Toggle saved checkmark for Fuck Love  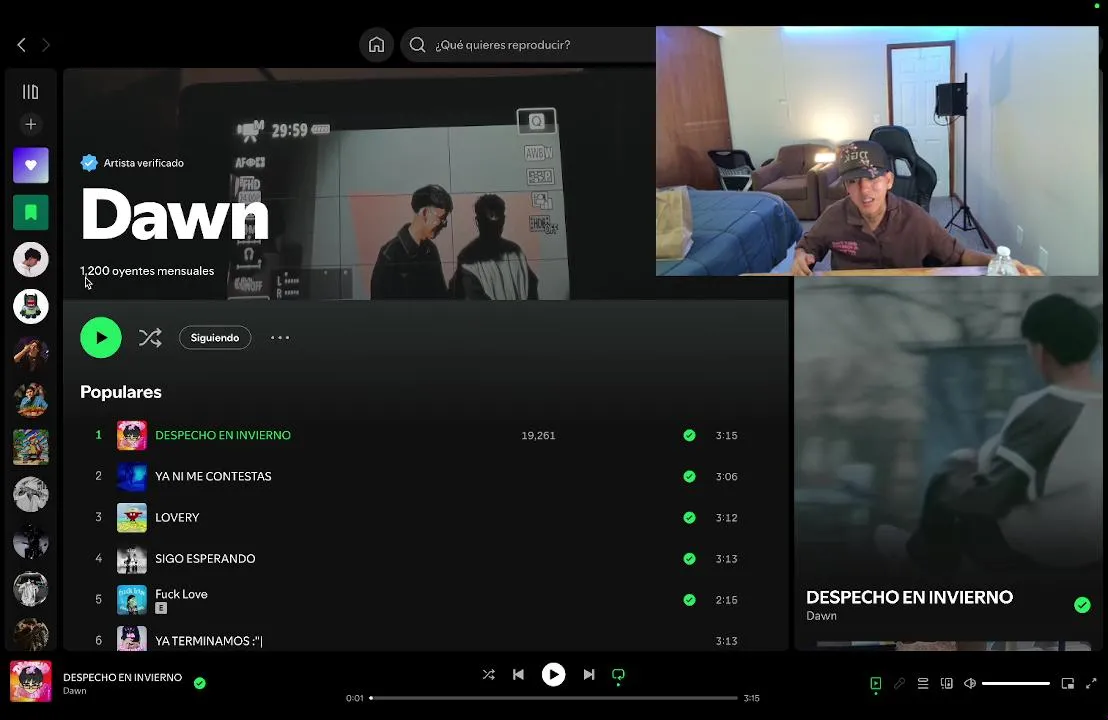pos(689,599)
